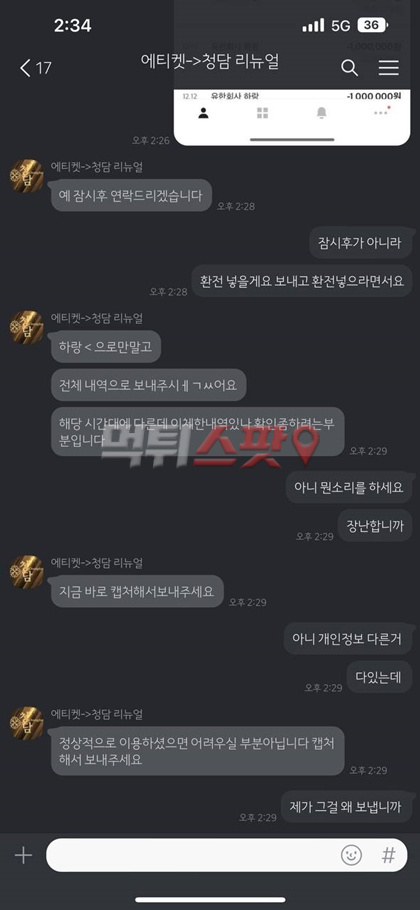The image size is (420, 910).
Task: Tap the bottom-most sender profile avatar
Action: (x=27, y=723)
